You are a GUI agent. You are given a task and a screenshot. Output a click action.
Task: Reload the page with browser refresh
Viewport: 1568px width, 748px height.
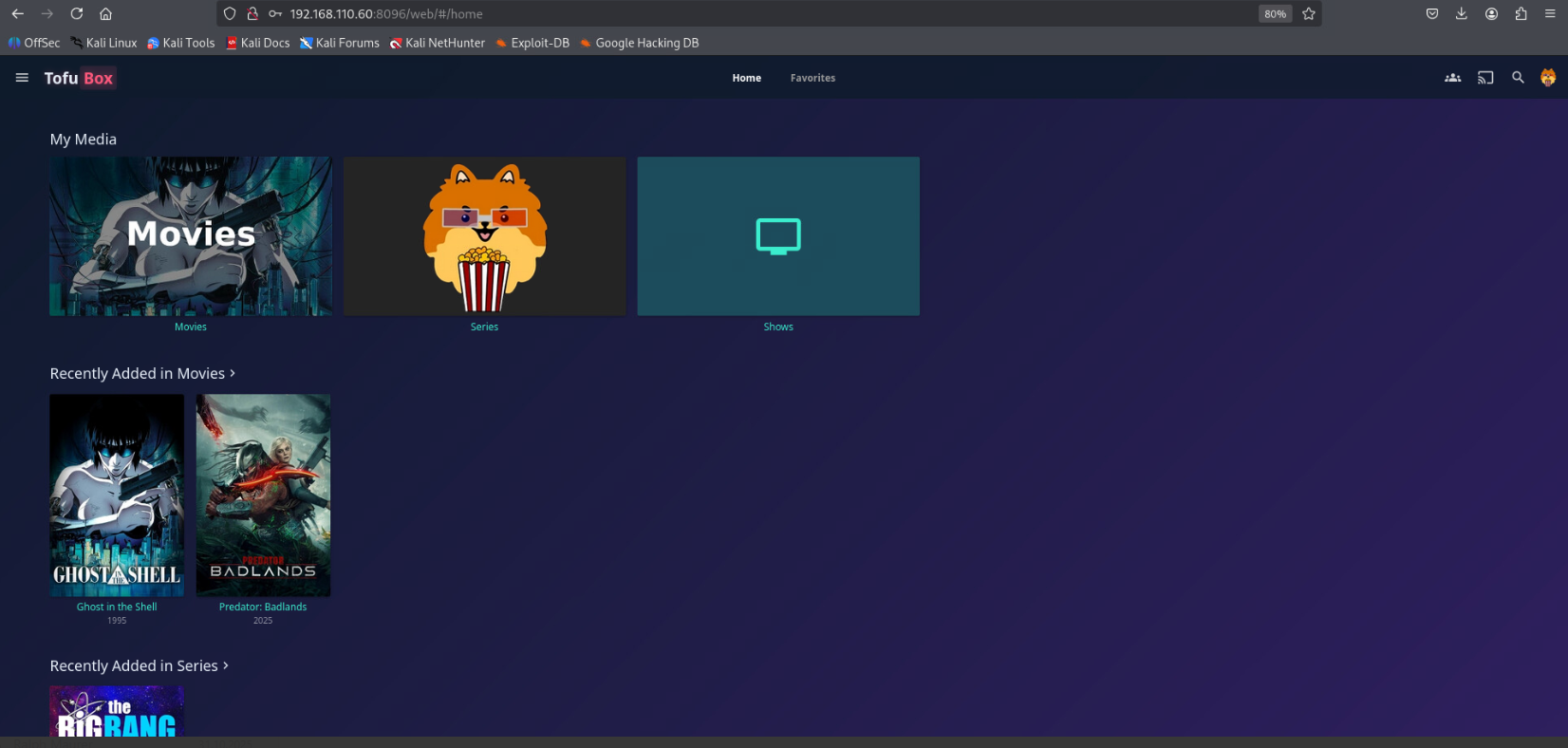pyautogui.click(x=77, y=14)
